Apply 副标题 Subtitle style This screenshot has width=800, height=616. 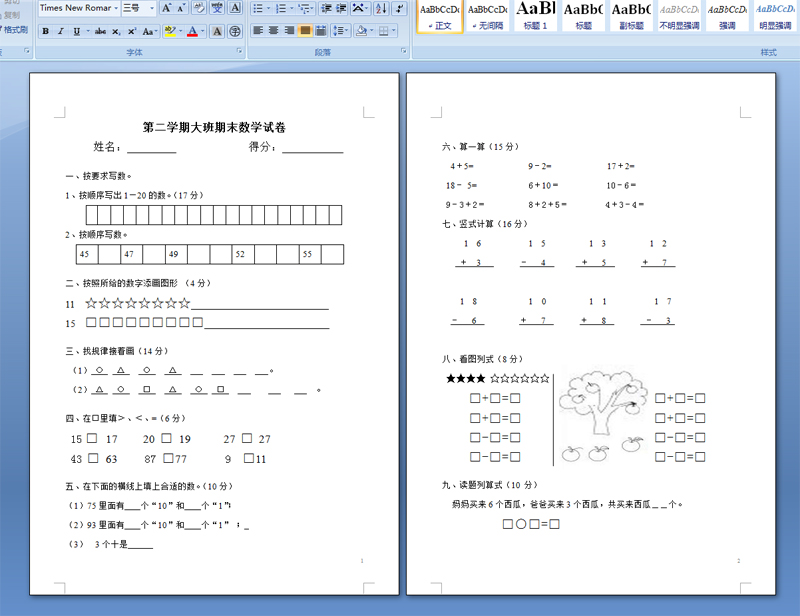[631, 16]
